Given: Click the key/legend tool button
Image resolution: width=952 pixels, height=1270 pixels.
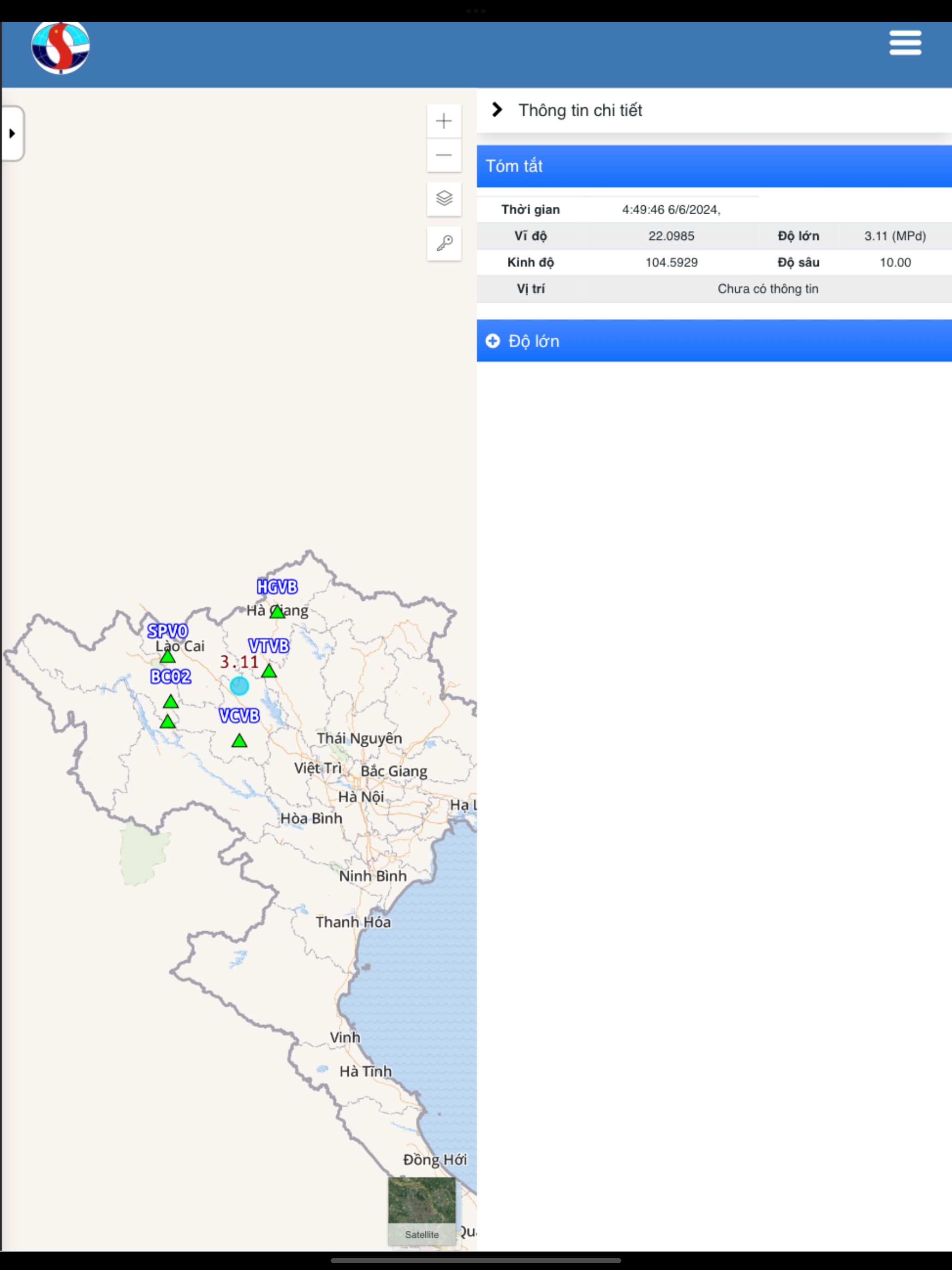Looking at the screenshot, I should tap(444, 244).
